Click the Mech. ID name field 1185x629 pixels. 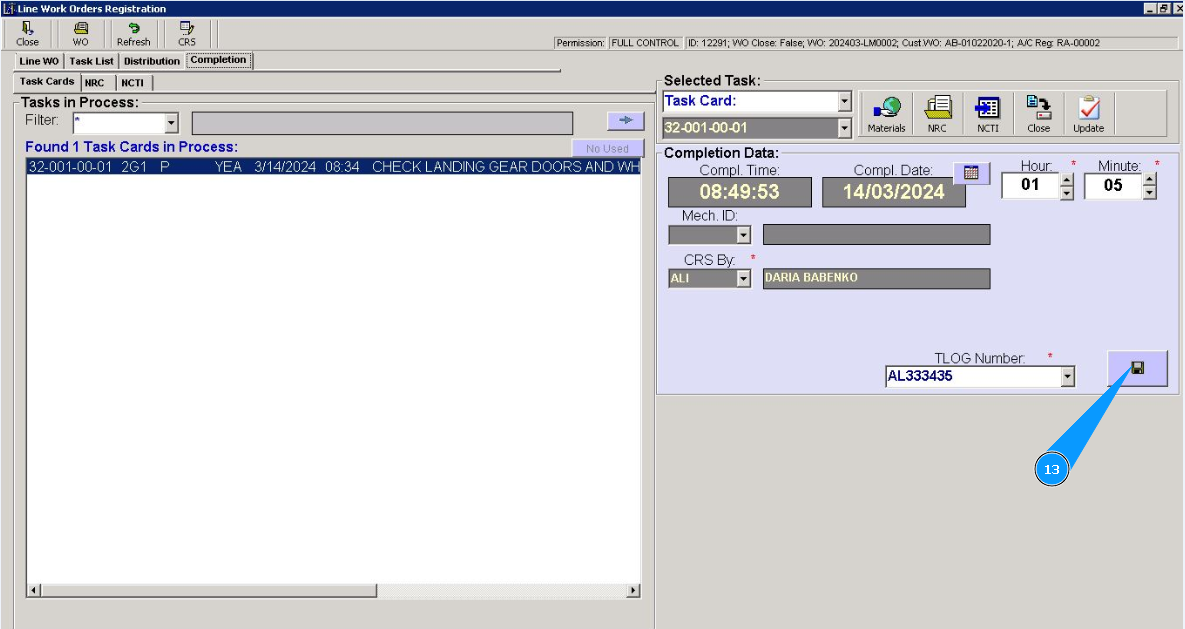(876, 234)
